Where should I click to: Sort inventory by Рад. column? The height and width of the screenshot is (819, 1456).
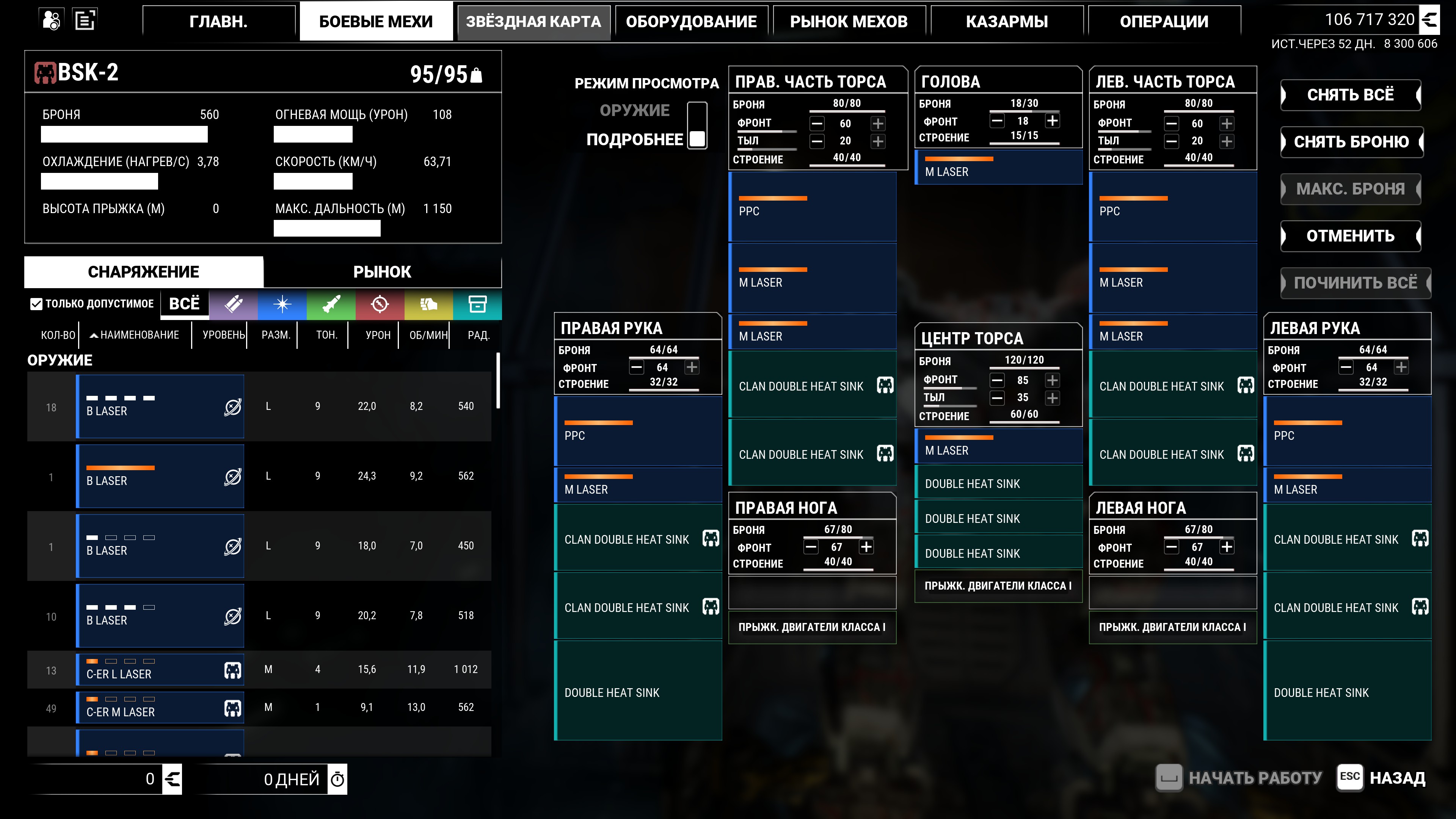[x=478, y=335]
